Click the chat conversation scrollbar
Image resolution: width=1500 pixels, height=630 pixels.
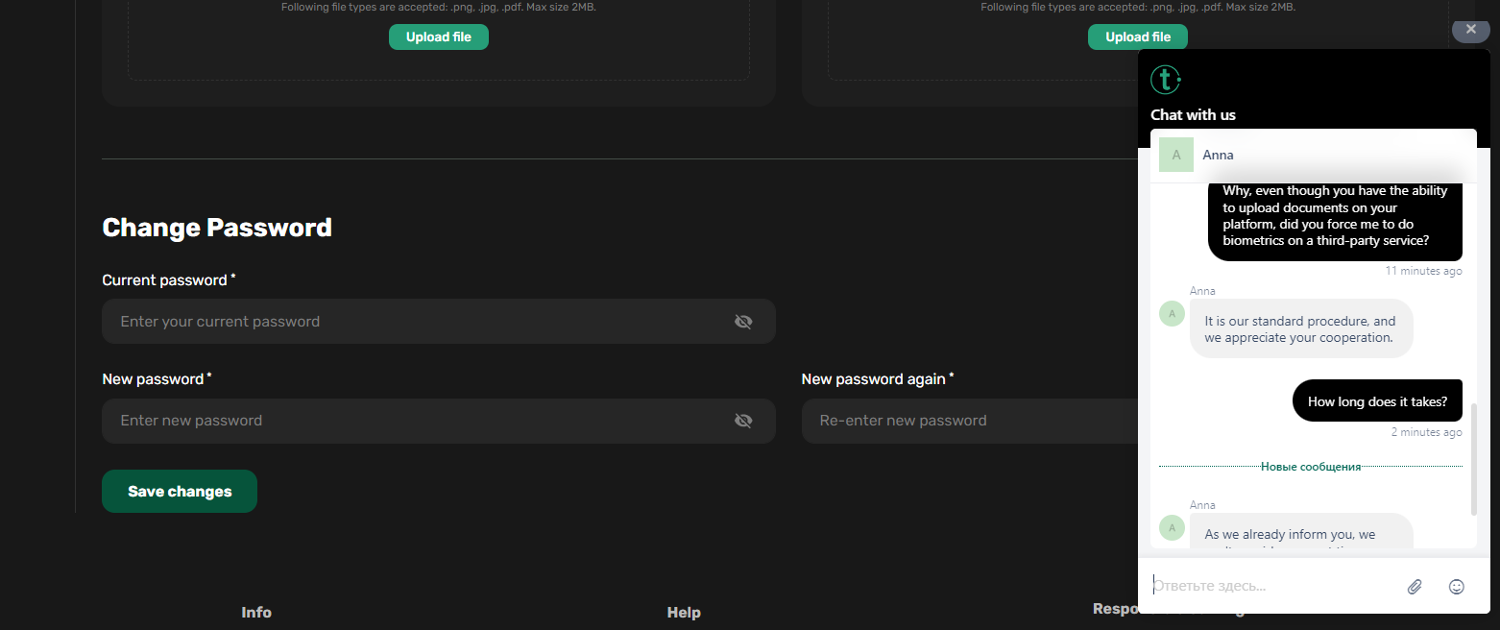(x=1473, y=460)
